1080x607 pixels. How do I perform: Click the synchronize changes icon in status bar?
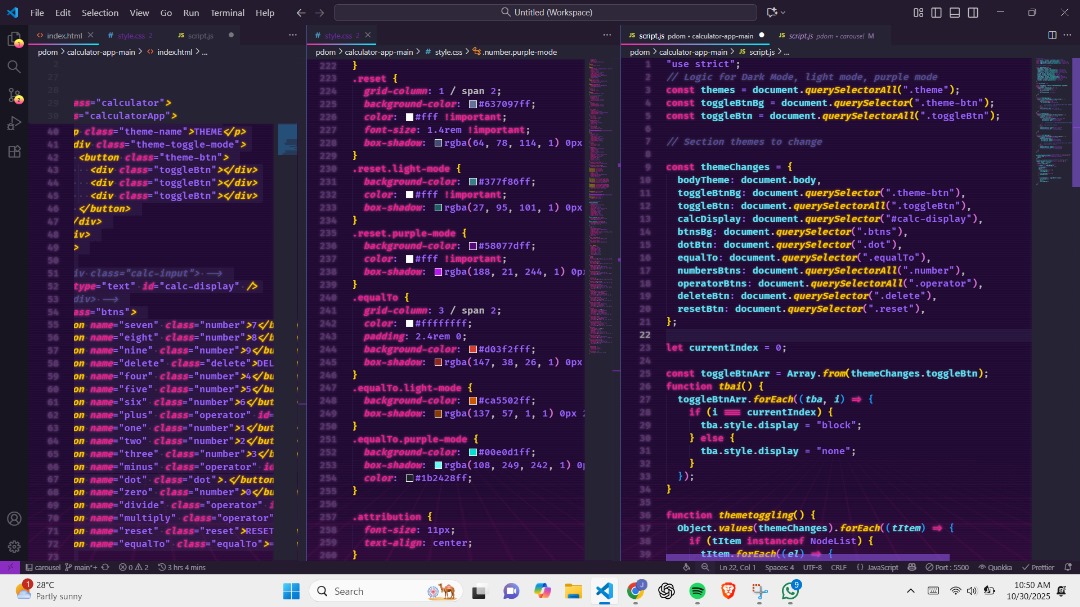pos(105,567)
